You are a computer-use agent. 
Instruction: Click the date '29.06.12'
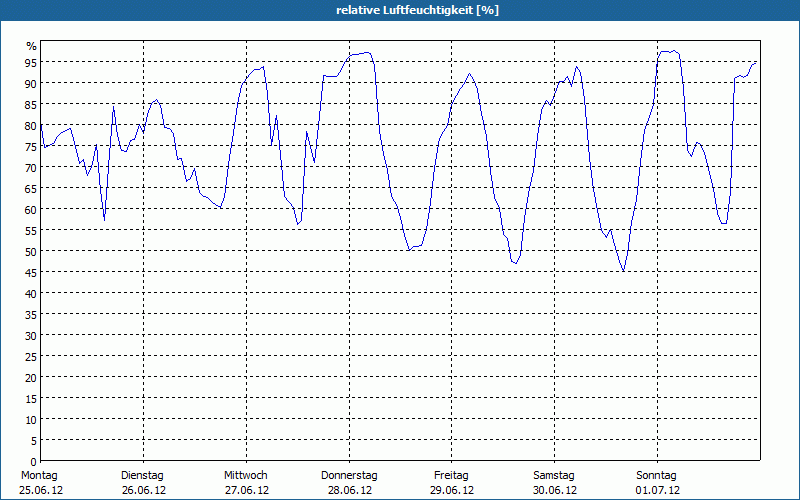[x=452, y=491]
